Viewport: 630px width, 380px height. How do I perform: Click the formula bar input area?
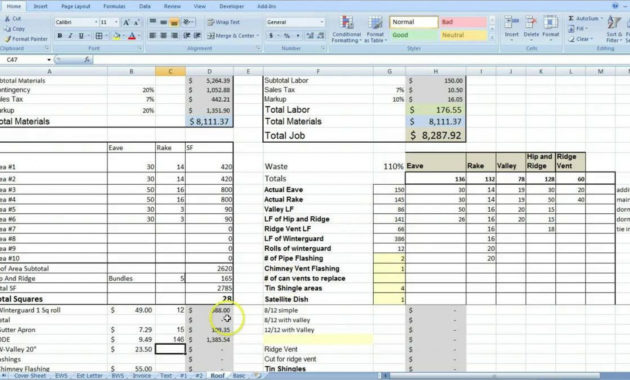(361, 60)
